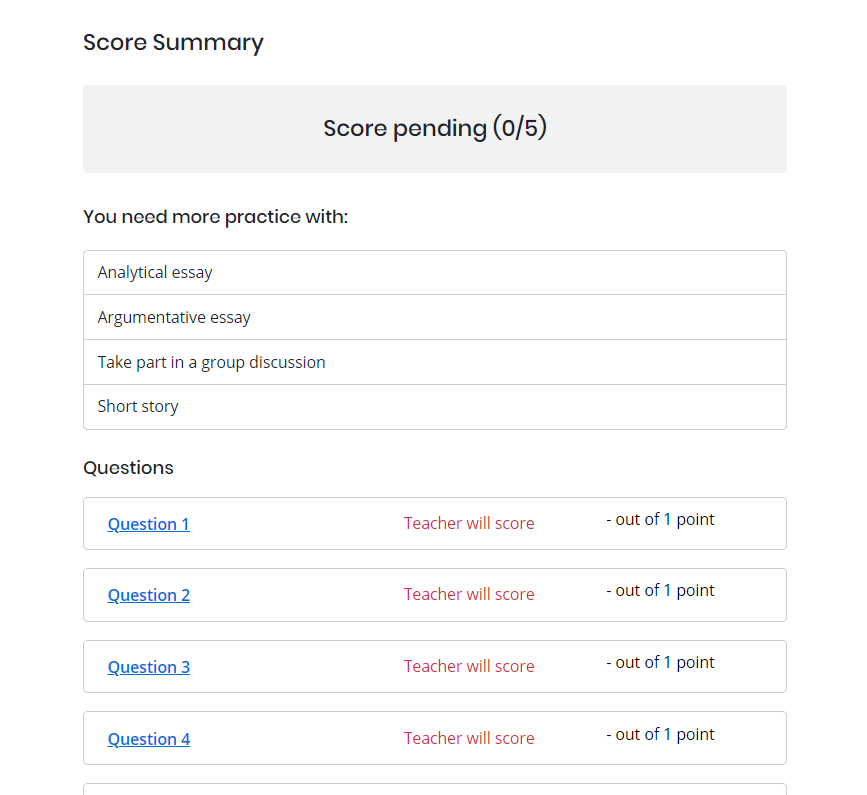Open Question 3 details

[148, 667]
